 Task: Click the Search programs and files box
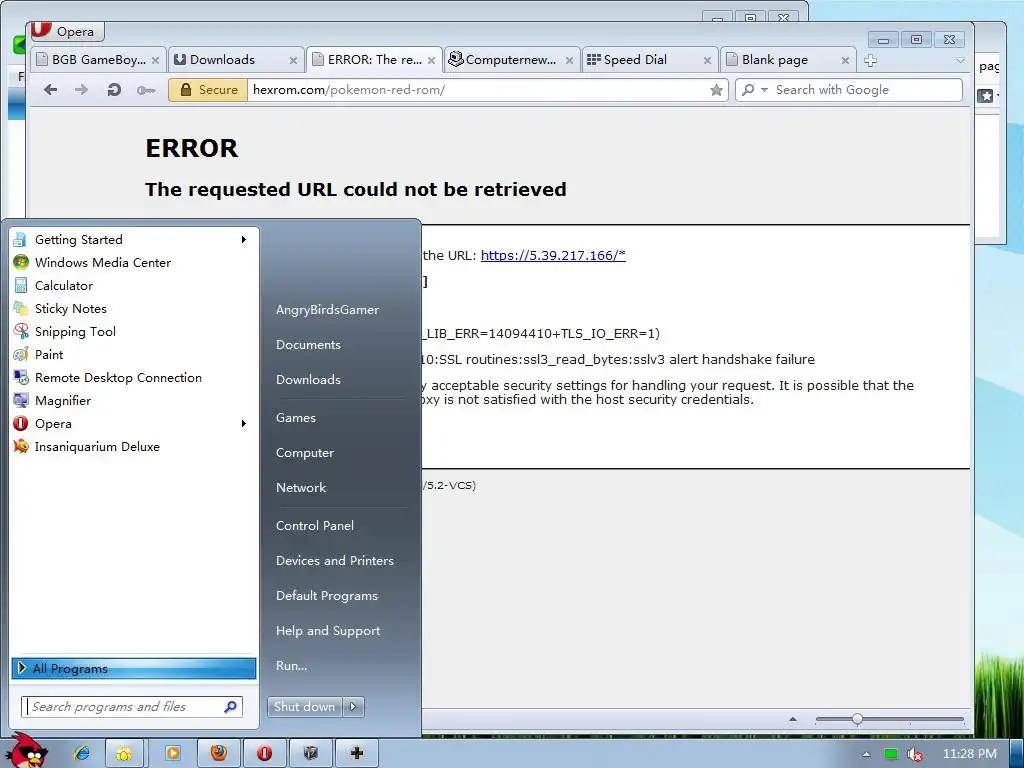(132, 707)
